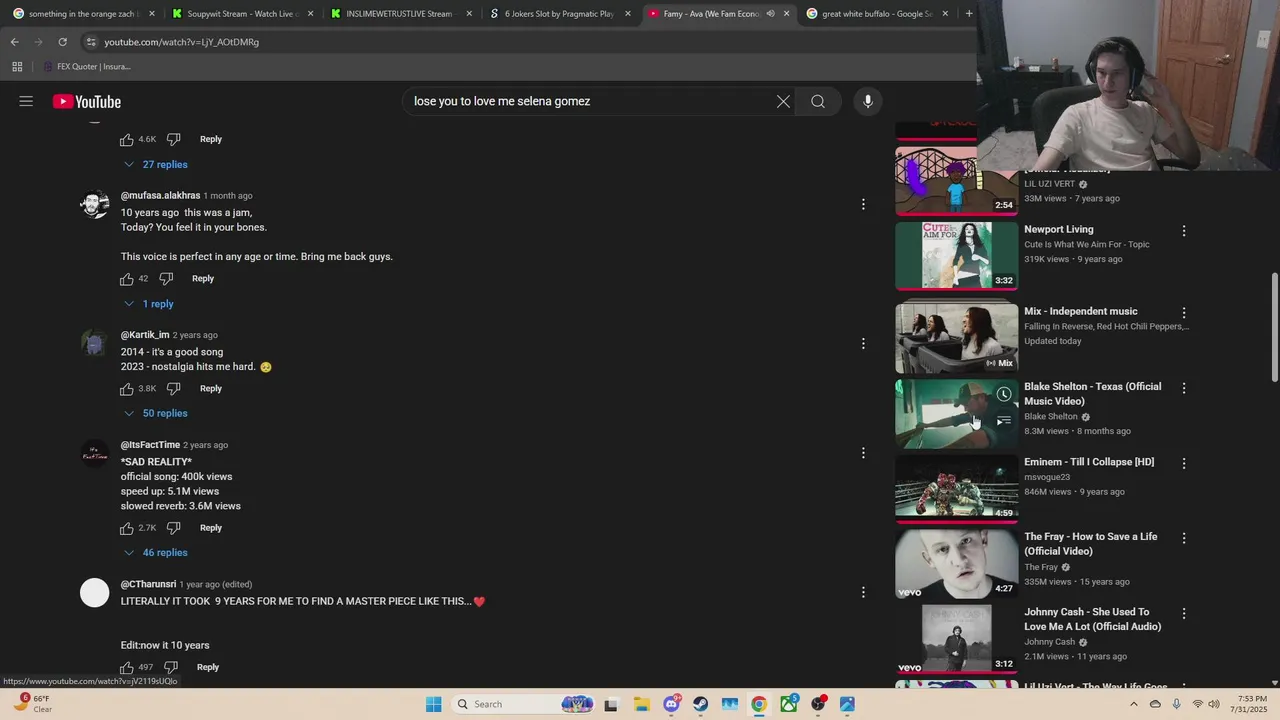
Task: Mute the Famy - Ava tab audio
Action: [x=770, y=14]
